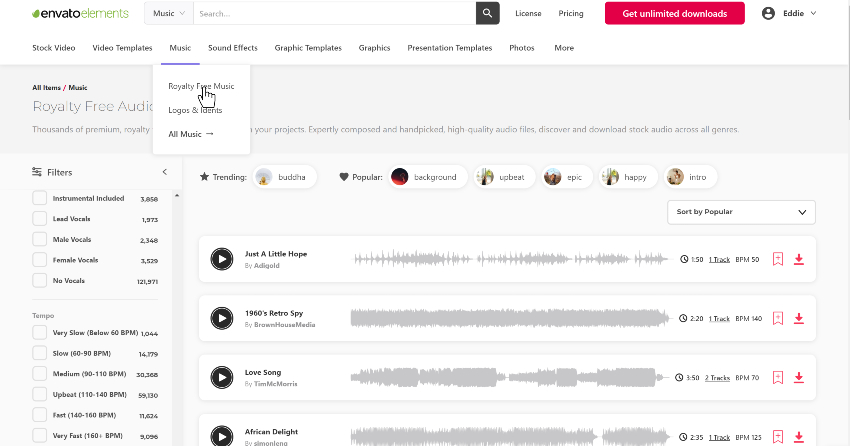Expand the Eddie account menu chevron
The width and height of the screenshot is (850, 446).
(813, 13)
